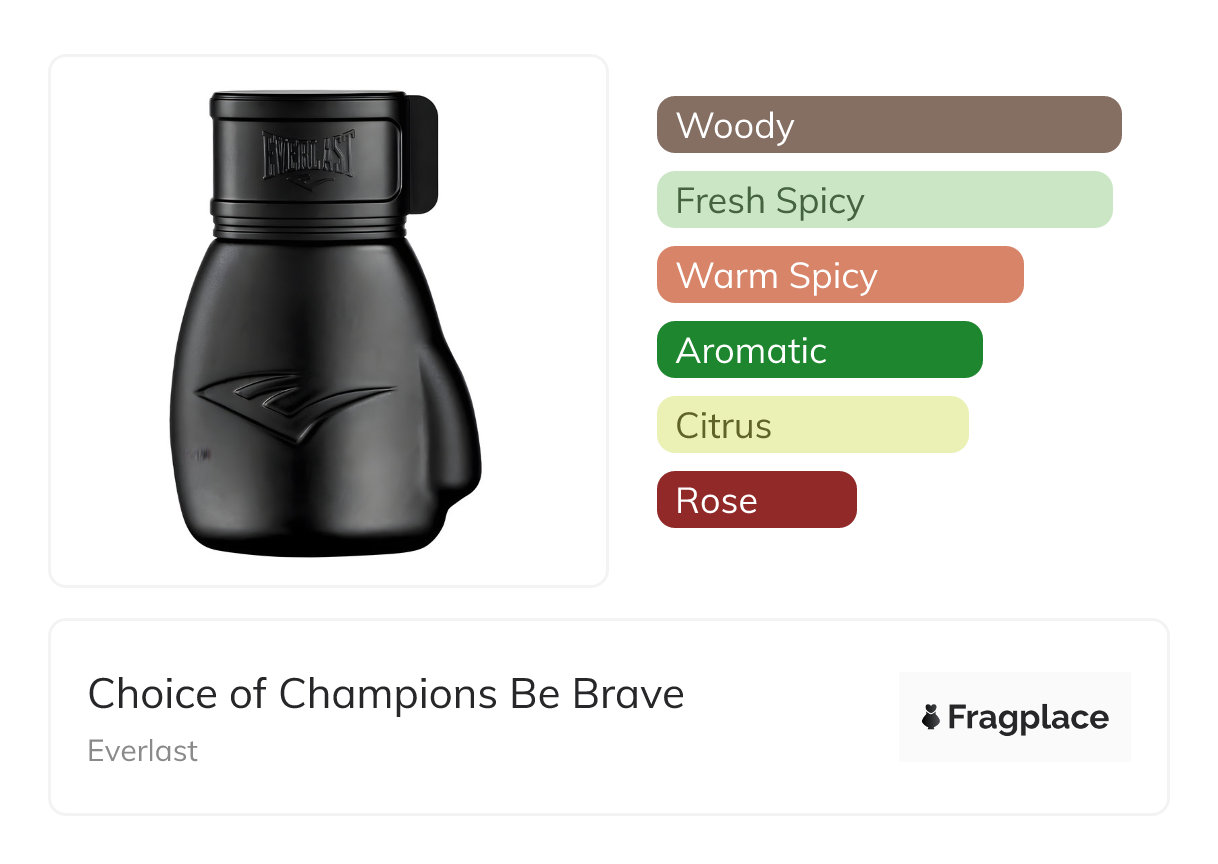
Task: Select the yellow Citrus accord bar
Action: point(812,425)
